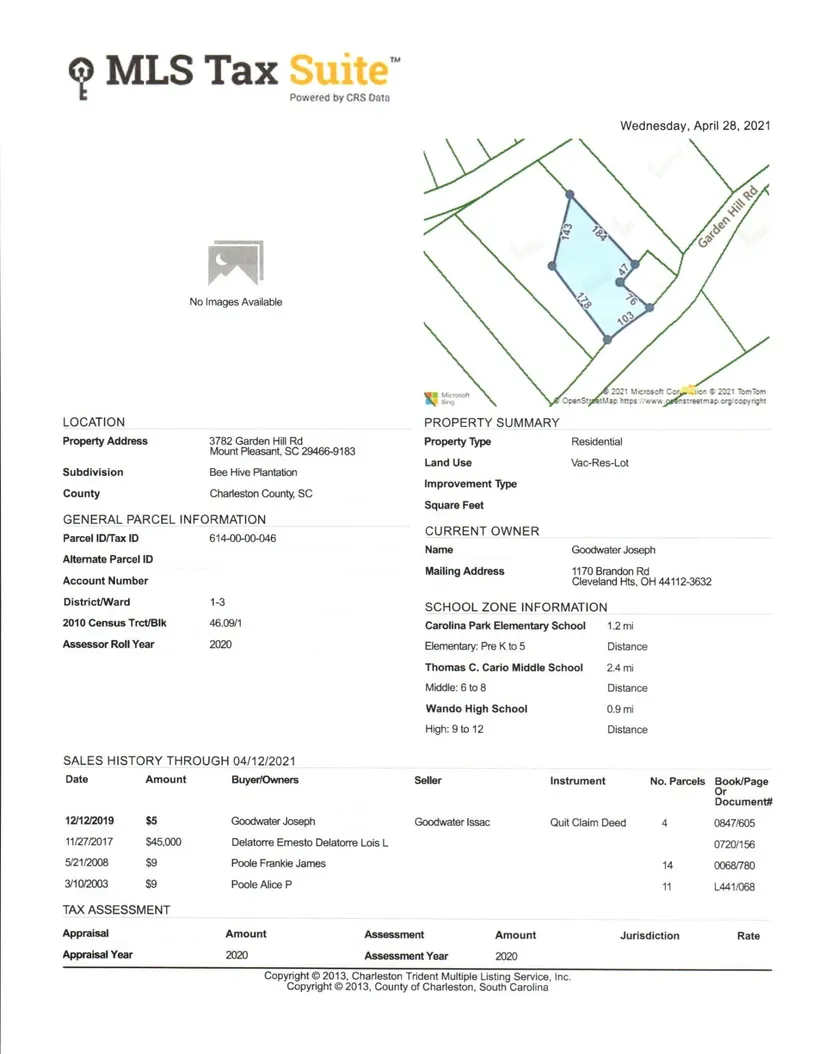Select parcel vertex joining edges 76 and 103
Image resolution: width=825 pixels, height=1054 pixels.
coord(649,307)
